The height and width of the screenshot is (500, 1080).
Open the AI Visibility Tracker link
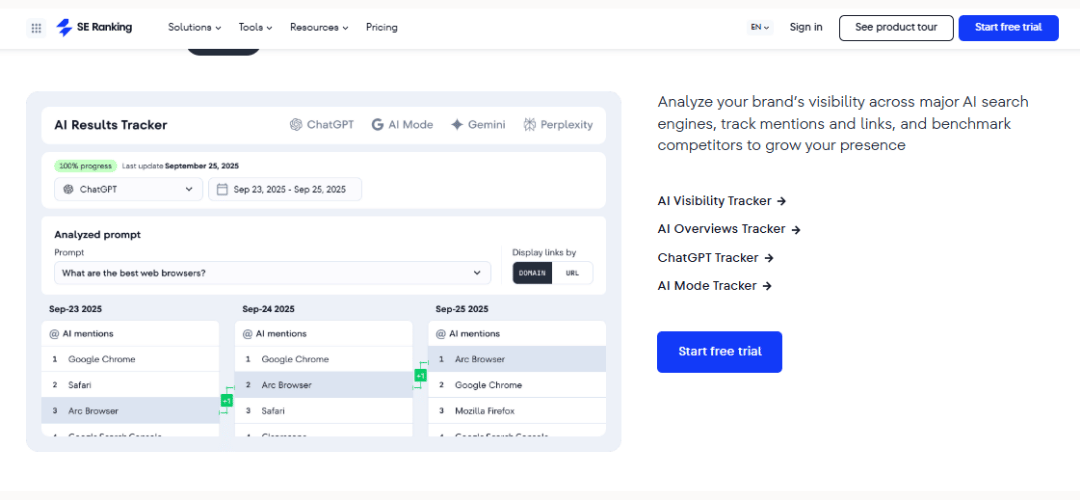[x=722, y=201]
